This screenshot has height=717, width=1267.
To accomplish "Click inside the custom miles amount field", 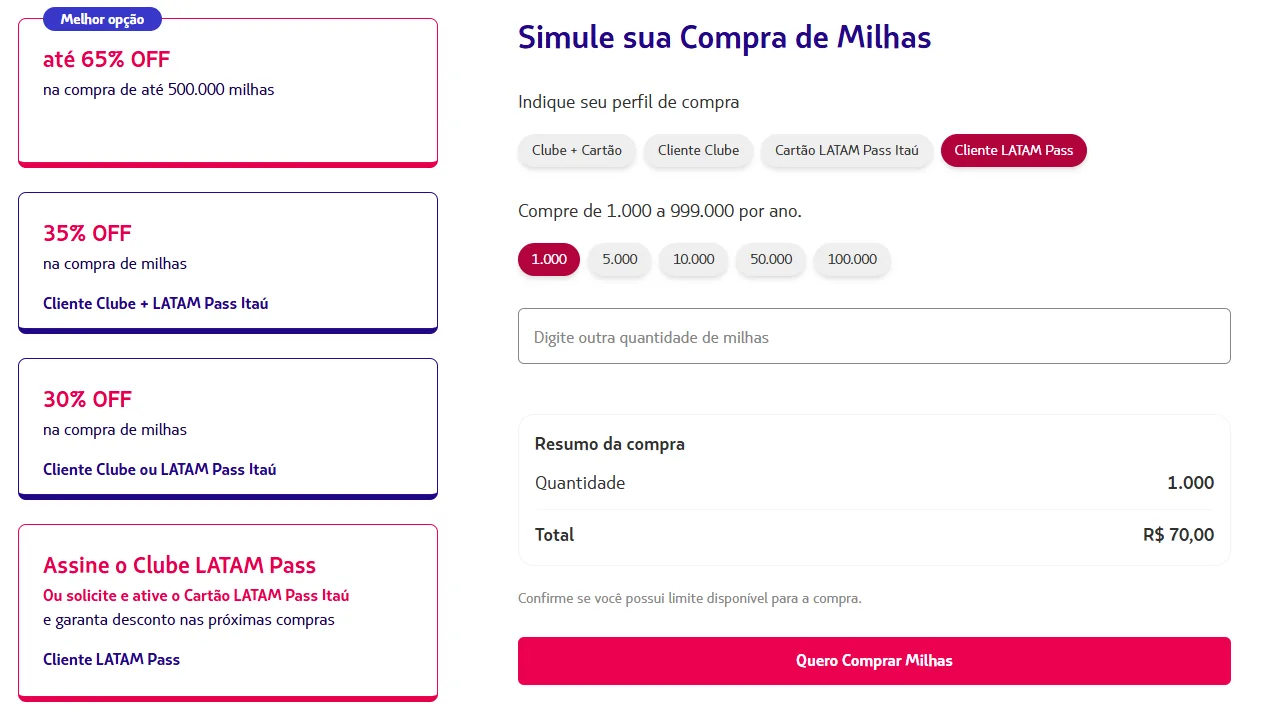I will coord(873,336).
